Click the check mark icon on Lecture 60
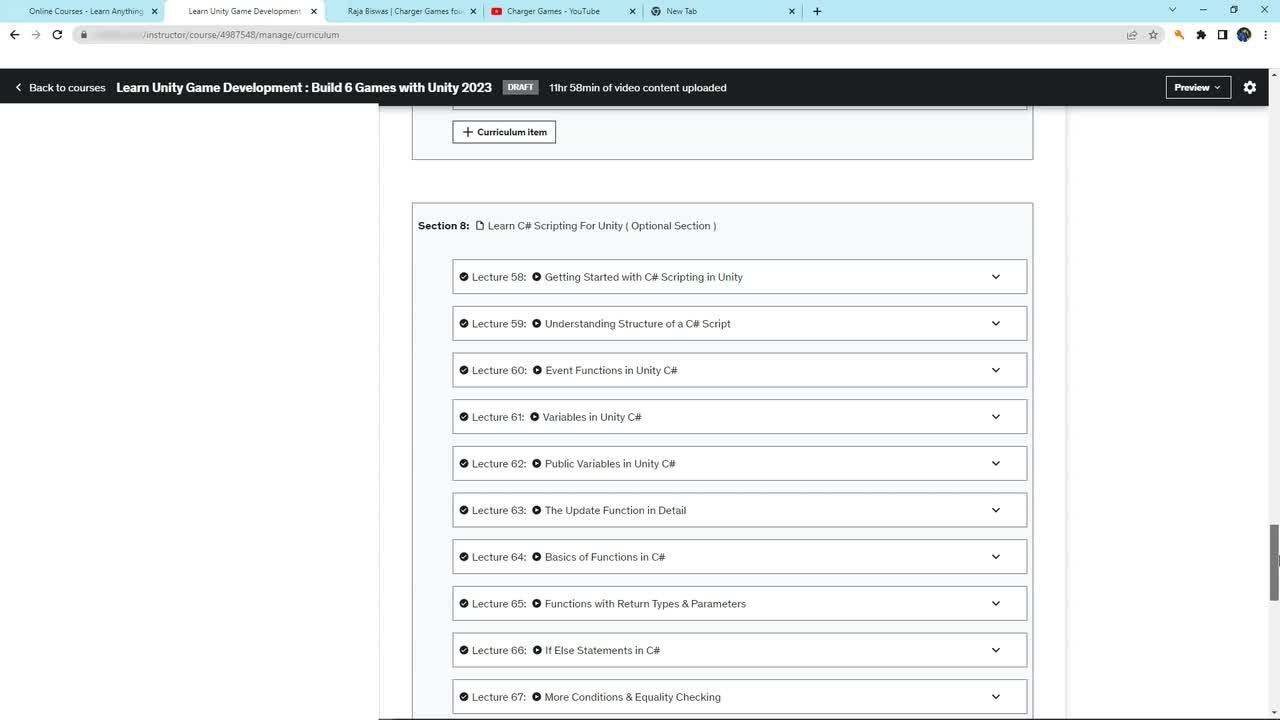This screenshot has width=1280, height=720. [x=464, y=370]
